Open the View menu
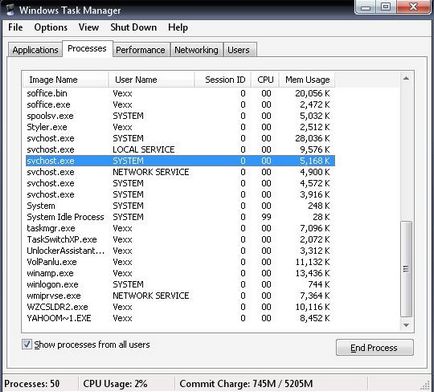The width and height of the screenshot is (434, 392). tap(89, 27)
